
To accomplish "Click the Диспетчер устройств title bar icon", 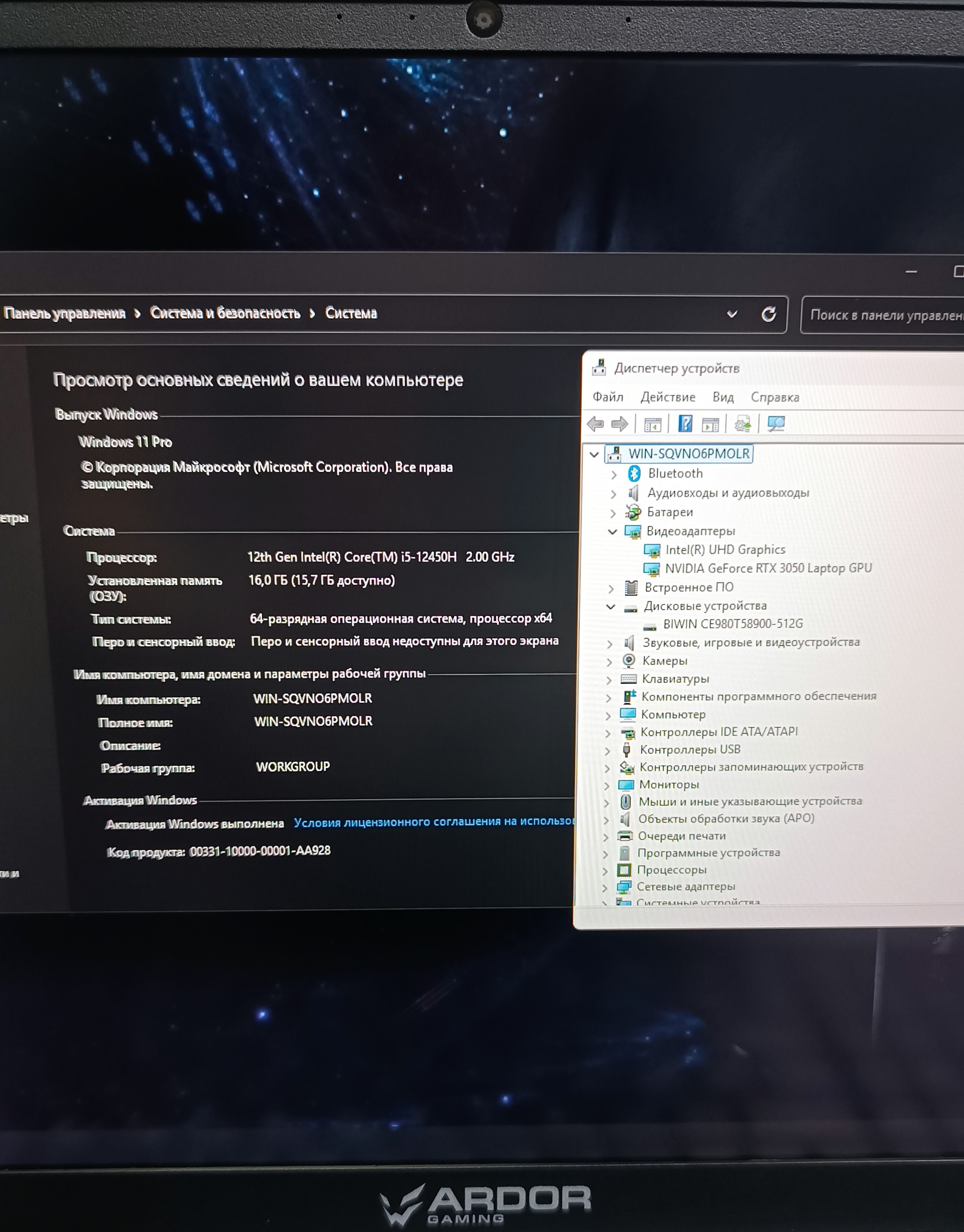I will [x=599, y=368].
